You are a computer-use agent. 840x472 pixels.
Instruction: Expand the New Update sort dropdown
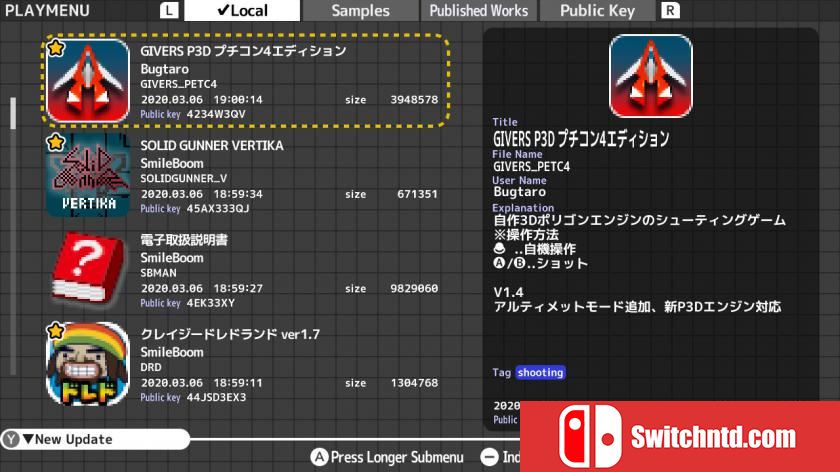point(95,439)
